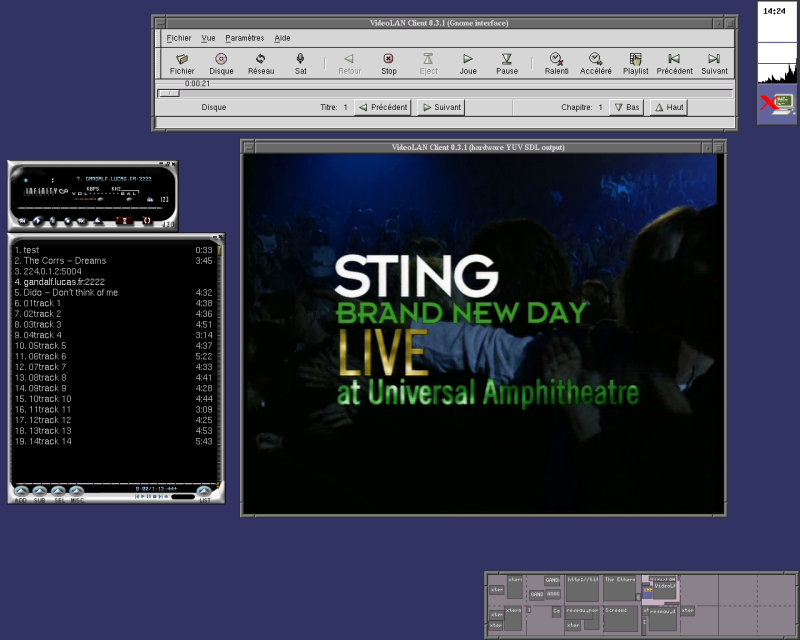
Task: Click the Retour toolbar icon
Action: [349, 64]
